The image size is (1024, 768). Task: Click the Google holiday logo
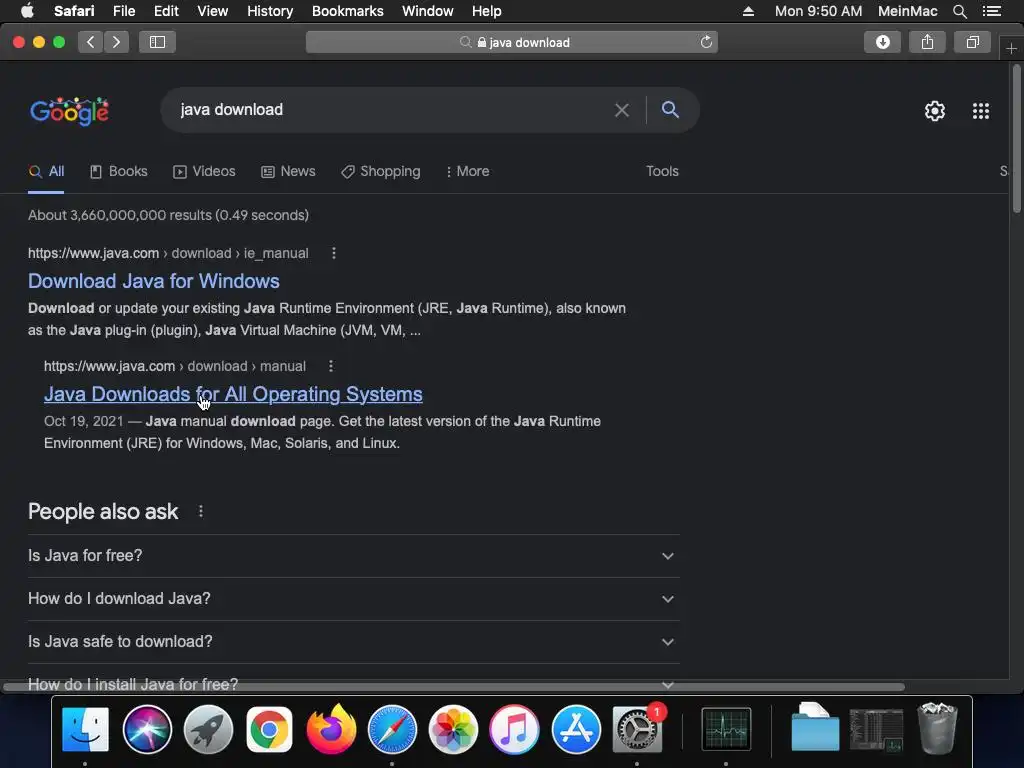(x=69, y=111)
